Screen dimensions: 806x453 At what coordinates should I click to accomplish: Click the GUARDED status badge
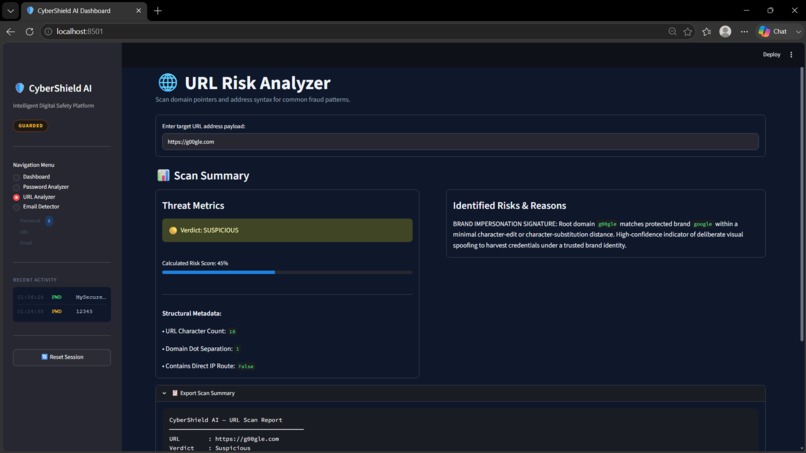31,125
